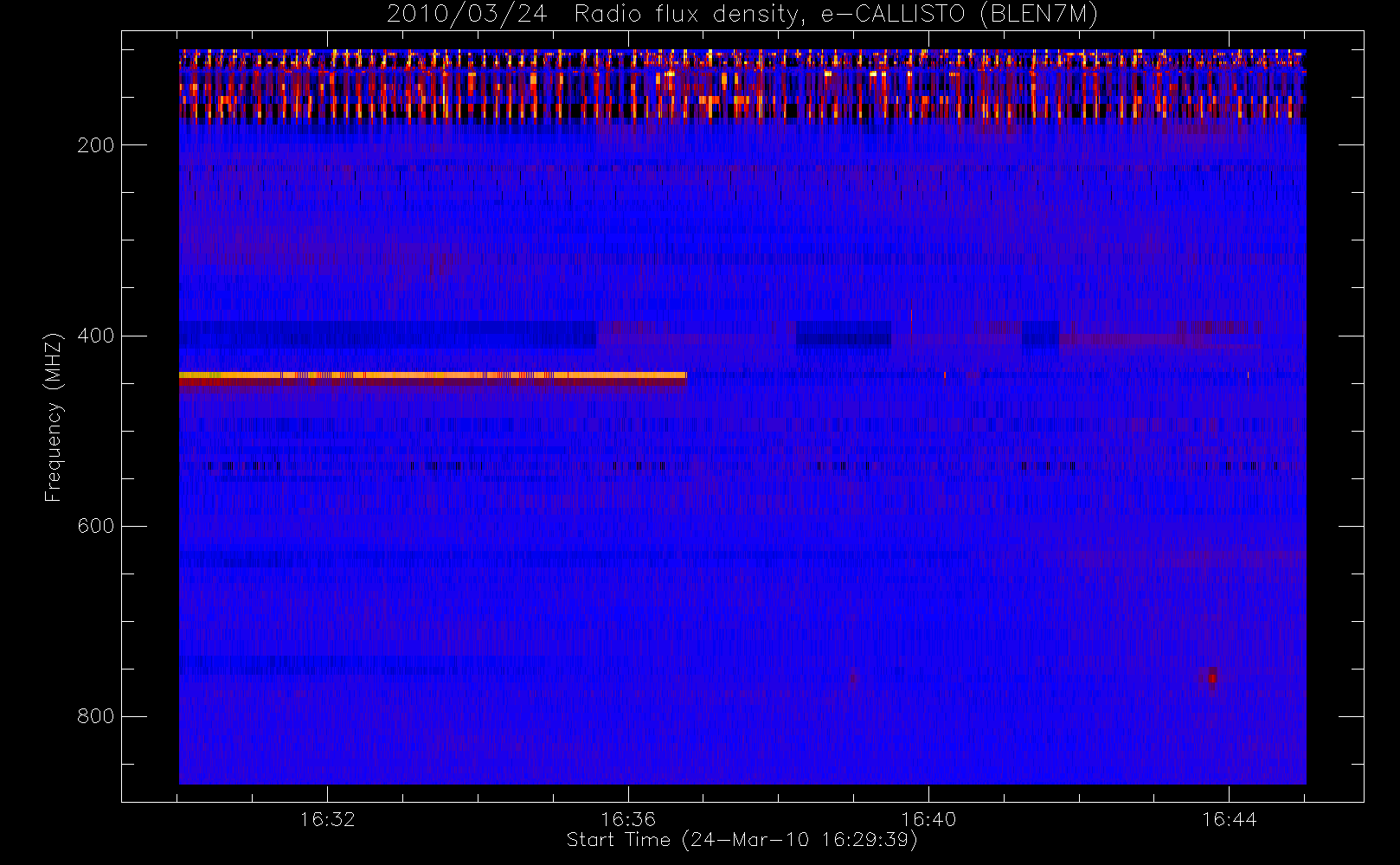Click the 16:32 time tick label
The width and height of the screenshot is (1400, 865).
(x=328, y=819)
